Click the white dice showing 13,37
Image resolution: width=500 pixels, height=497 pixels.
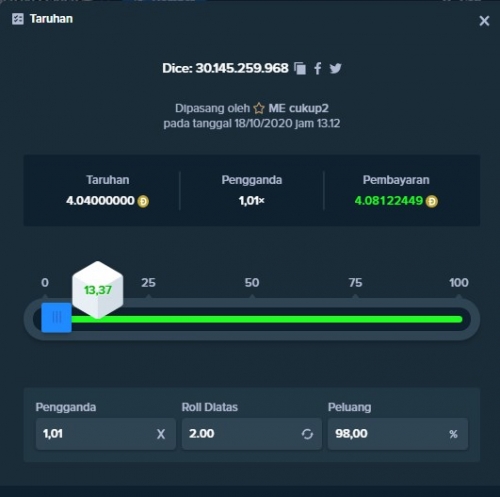click(x=98, y=290)
